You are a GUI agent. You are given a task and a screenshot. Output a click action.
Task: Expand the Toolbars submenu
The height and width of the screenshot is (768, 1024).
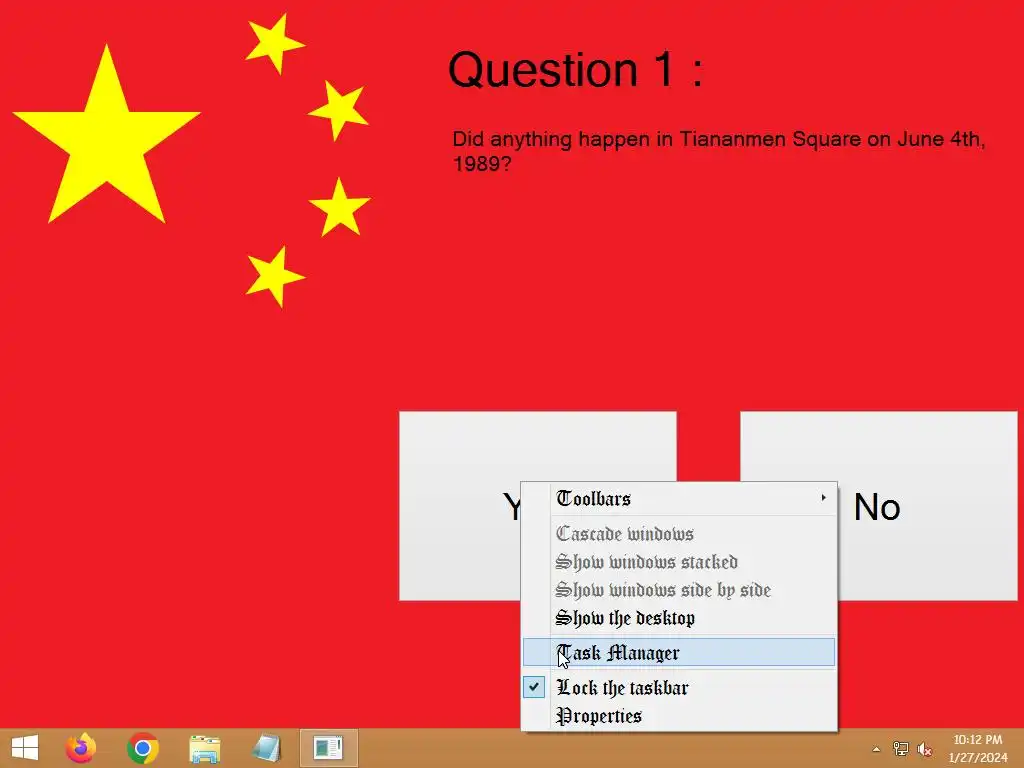pyautogui.click(x=679, y=499)
